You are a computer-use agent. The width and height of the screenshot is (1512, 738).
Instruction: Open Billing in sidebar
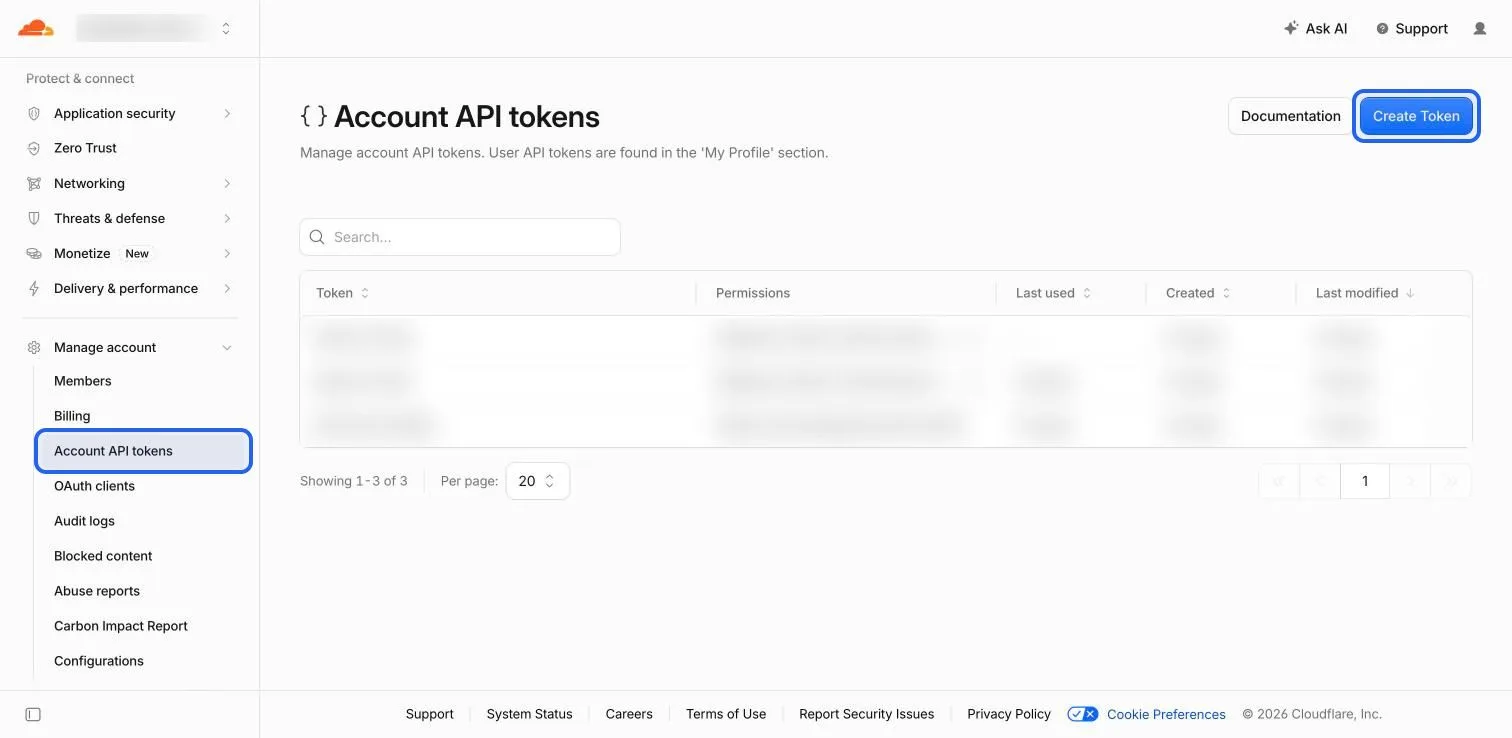pyautogui.click(x=72, y=416)
